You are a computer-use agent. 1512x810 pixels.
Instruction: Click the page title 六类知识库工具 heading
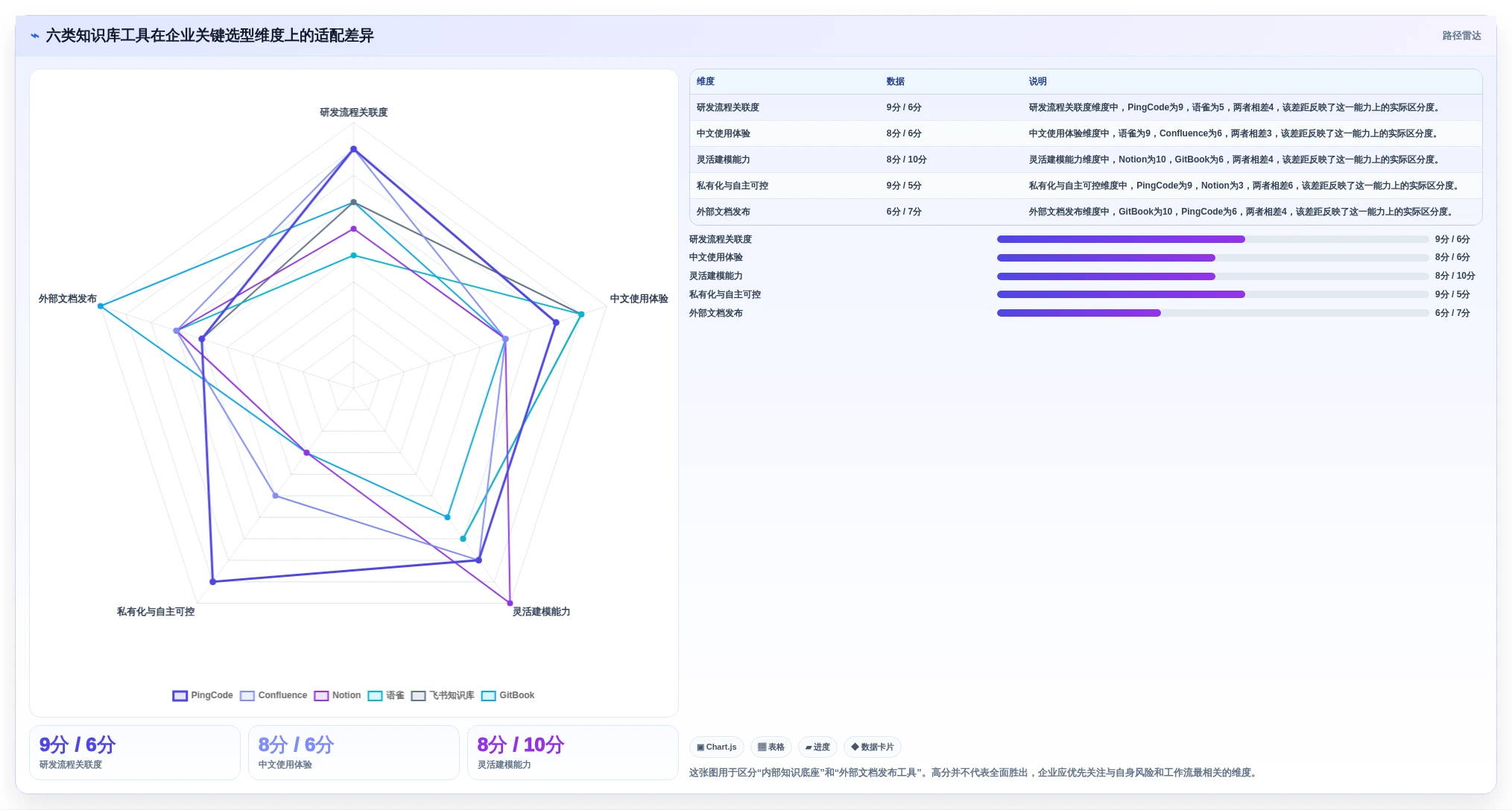210,36
